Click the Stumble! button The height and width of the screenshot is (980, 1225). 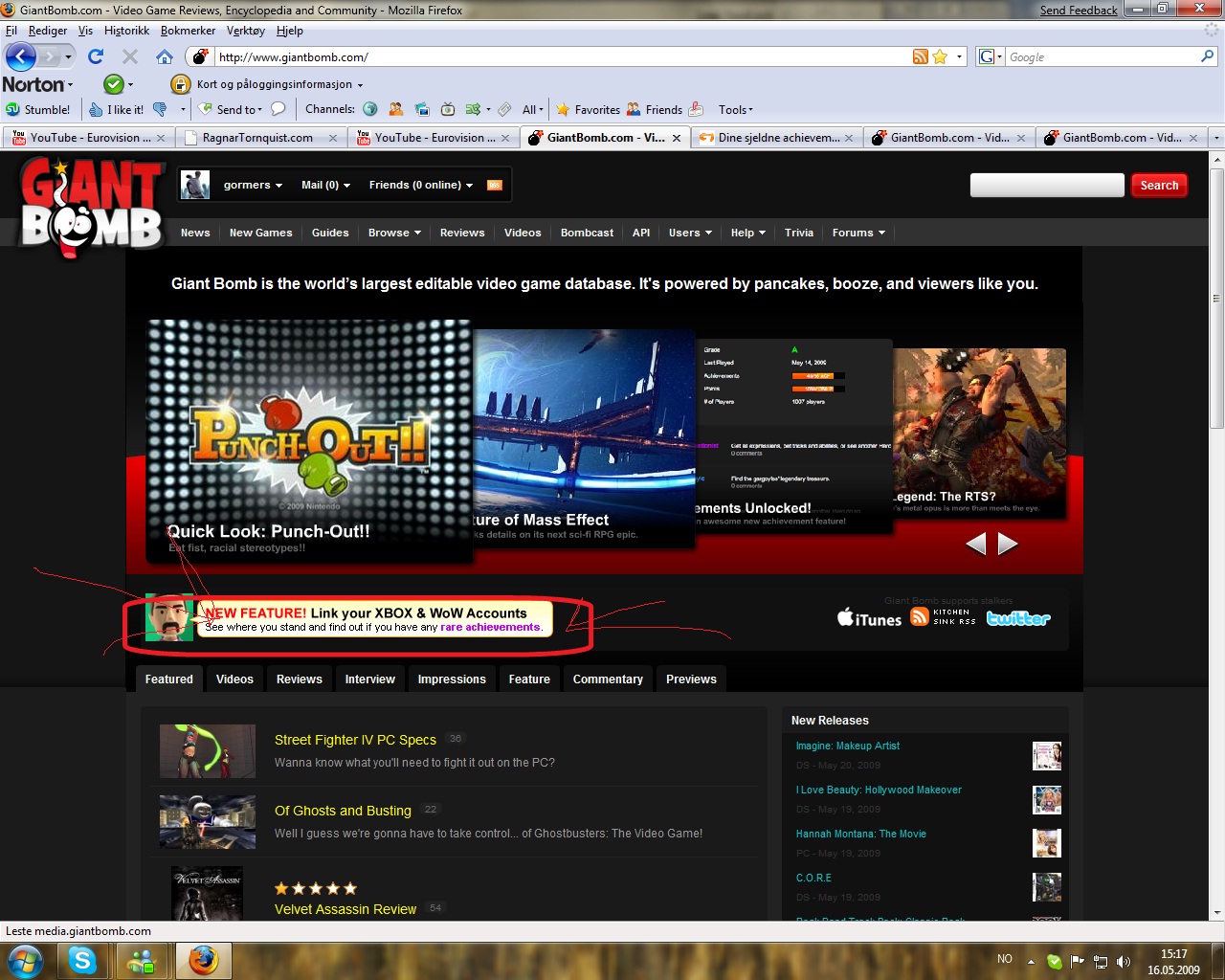click(38, 109)
